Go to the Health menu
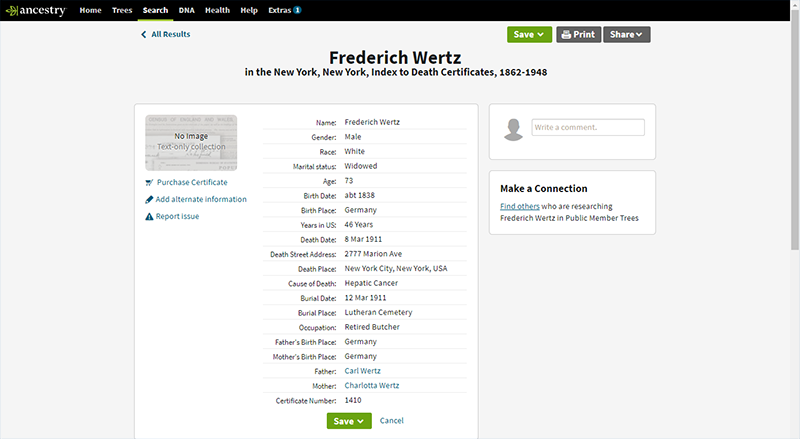The image size is (800, 439). tap(217, 10)
